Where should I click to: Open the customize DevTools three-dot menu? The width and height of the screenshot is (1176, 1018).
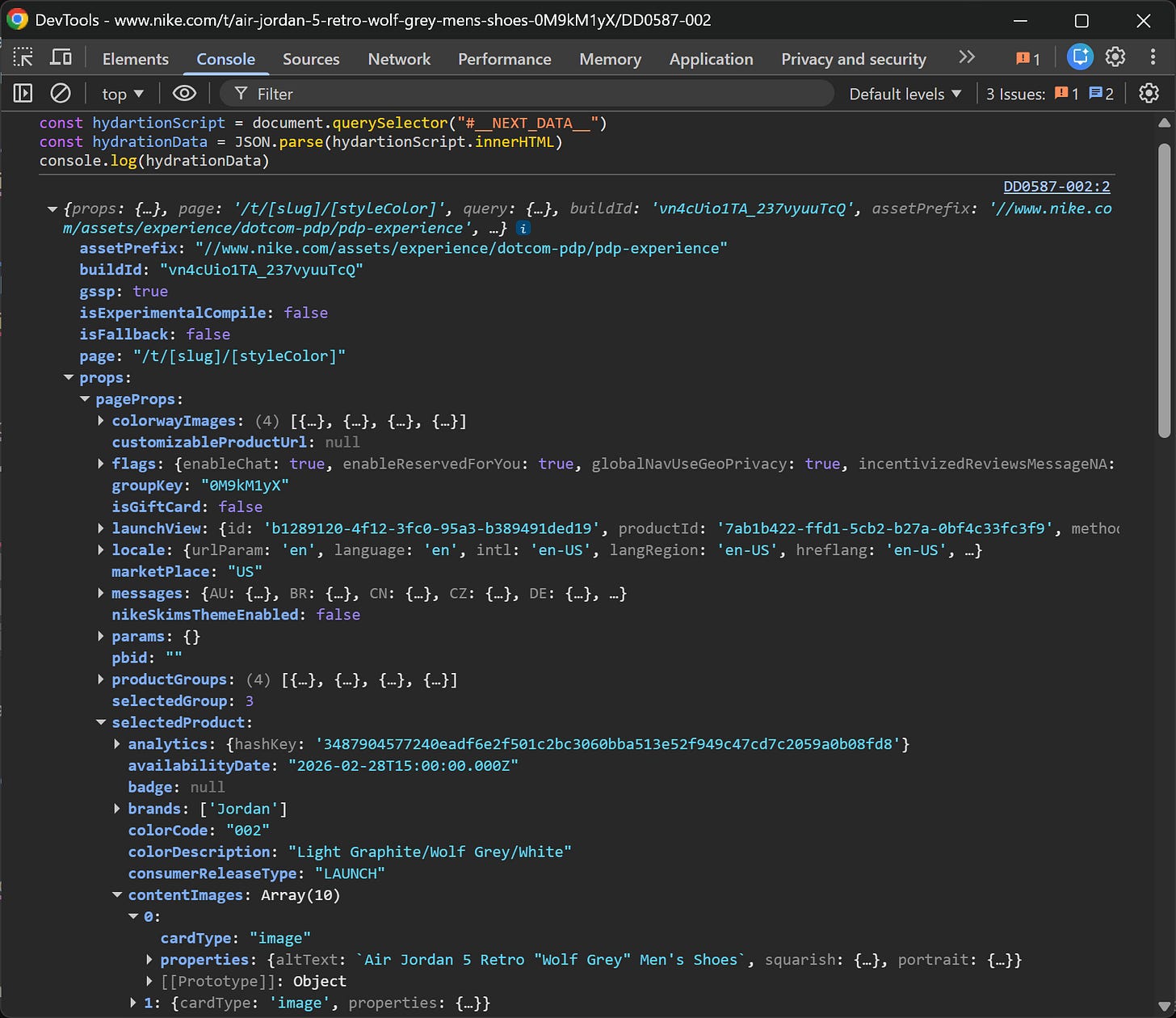1153,57
